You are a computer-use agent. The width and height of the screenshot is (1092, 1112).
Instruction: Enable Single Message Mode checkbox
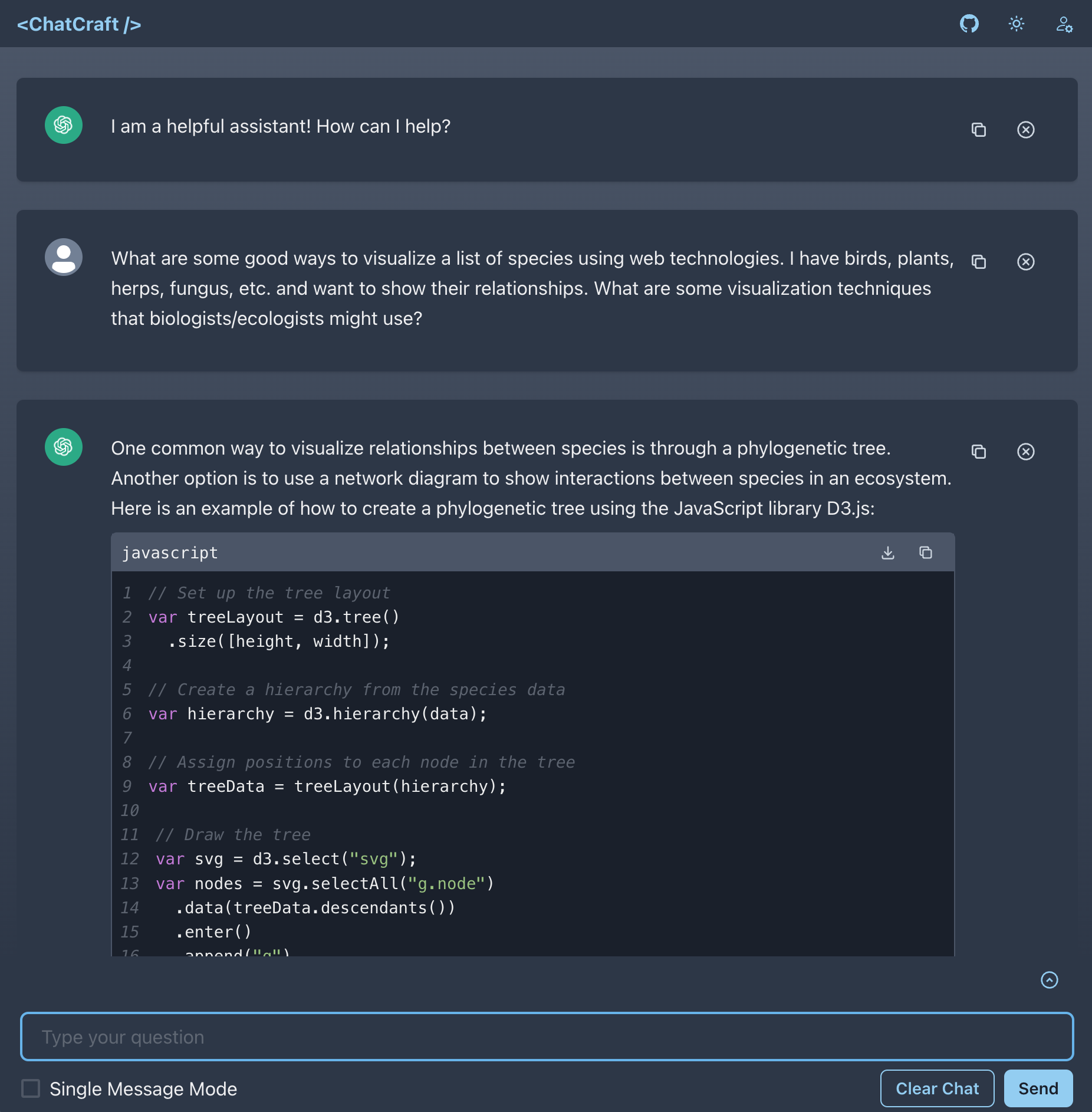pos(31,1088)
